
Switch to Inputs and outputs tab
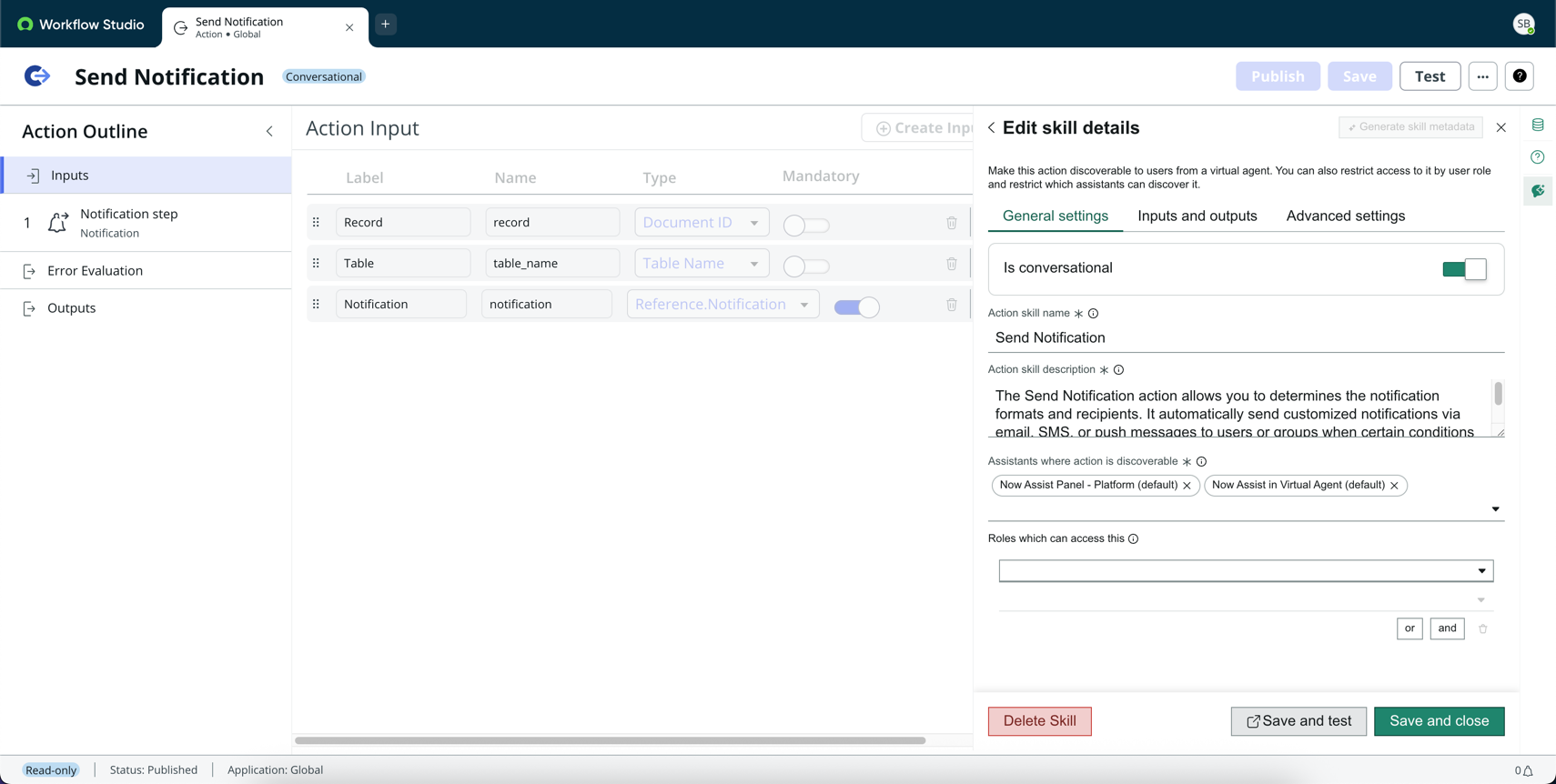pyautogui.click(x=1197, y=216)
